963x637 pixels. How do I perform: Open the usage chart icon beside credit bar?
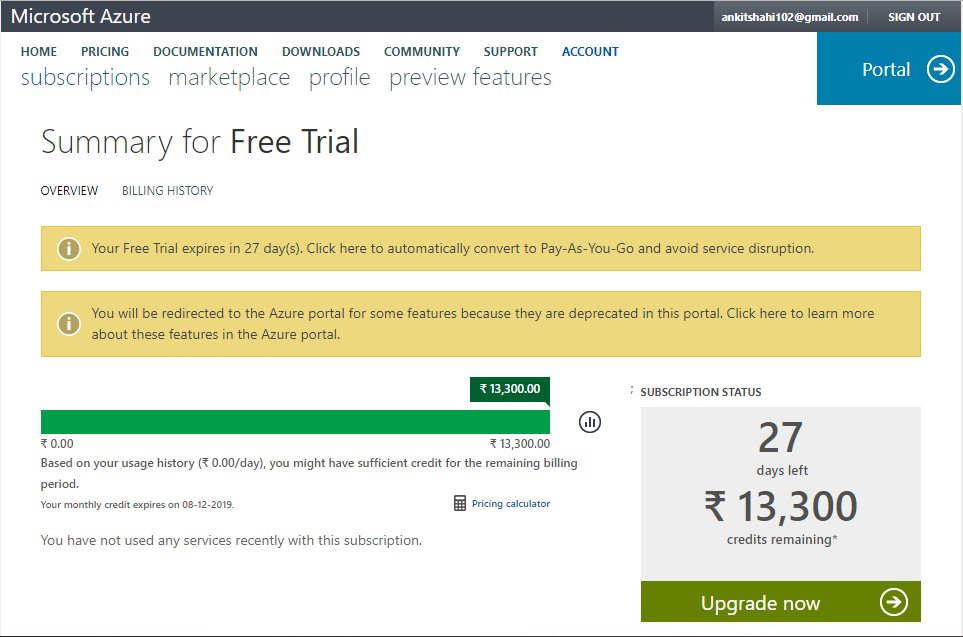tap(590, 422)
